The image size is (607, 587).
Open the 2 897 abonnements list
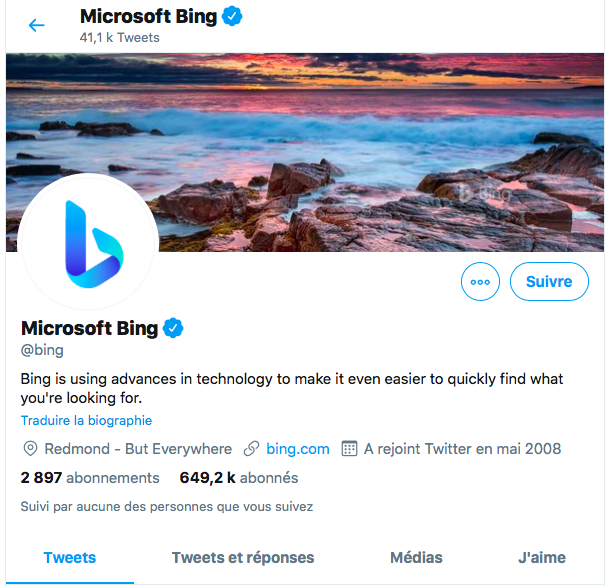point(90,478)
